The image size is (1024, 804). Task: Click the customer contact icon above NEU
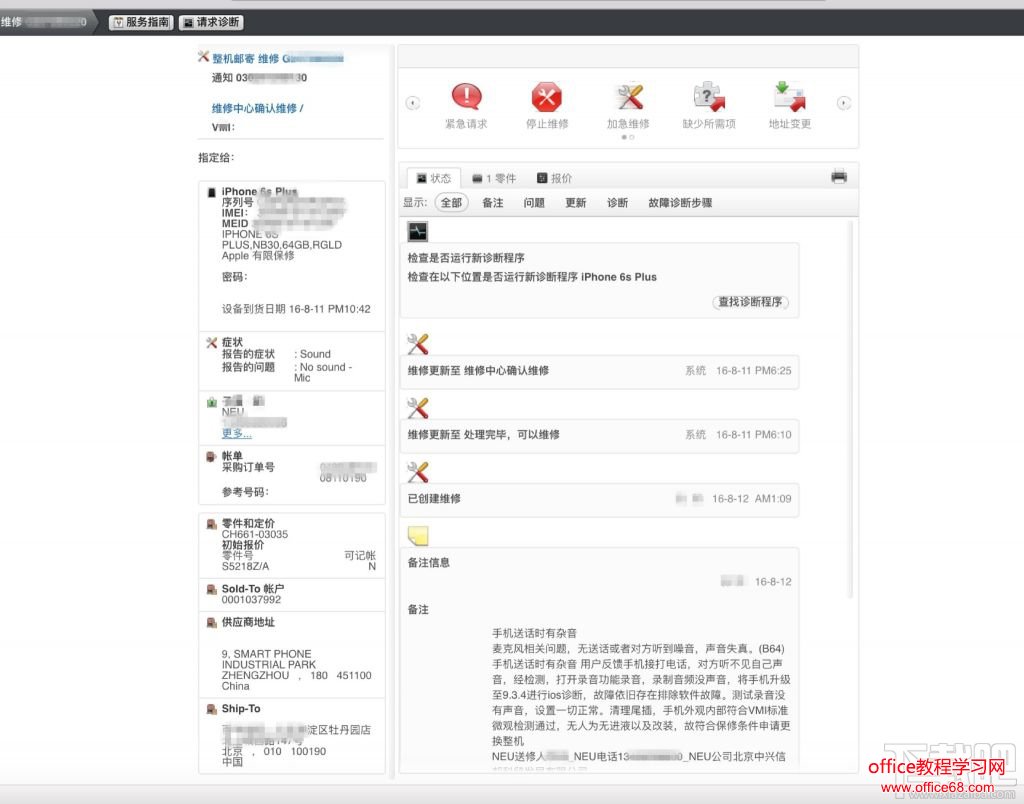click(212, 402)
